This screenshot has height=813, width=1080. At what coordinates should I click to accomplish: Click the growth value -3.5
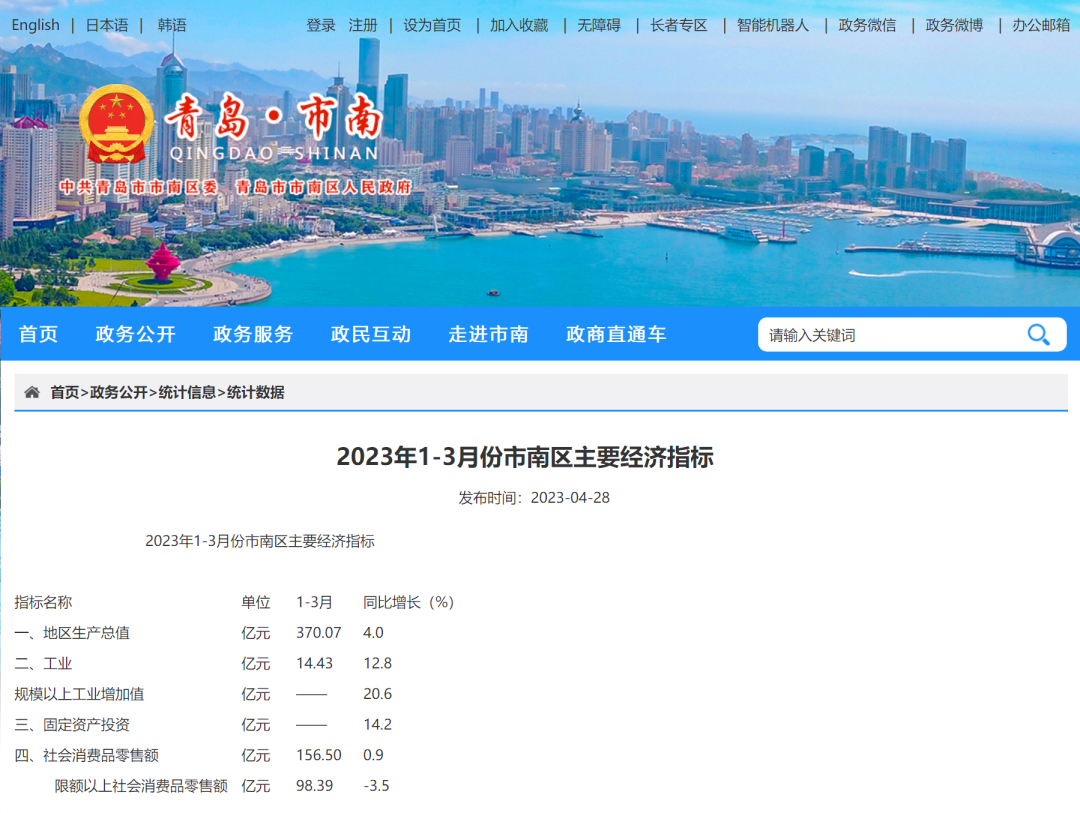376,785
